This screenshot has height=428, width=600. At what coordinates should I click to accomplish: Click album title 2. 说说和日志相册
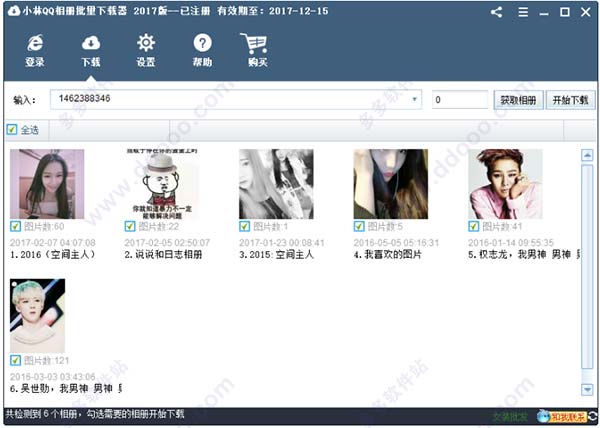[163, 254]
